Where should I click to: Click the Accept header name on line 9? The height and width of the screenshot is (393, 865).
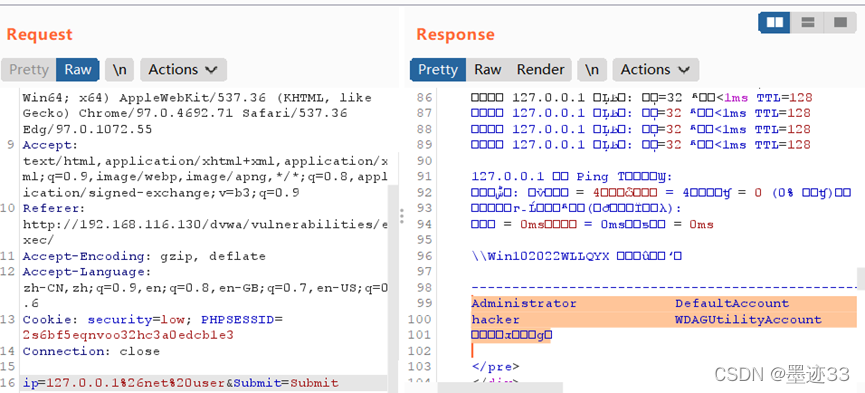coord(51,145)
